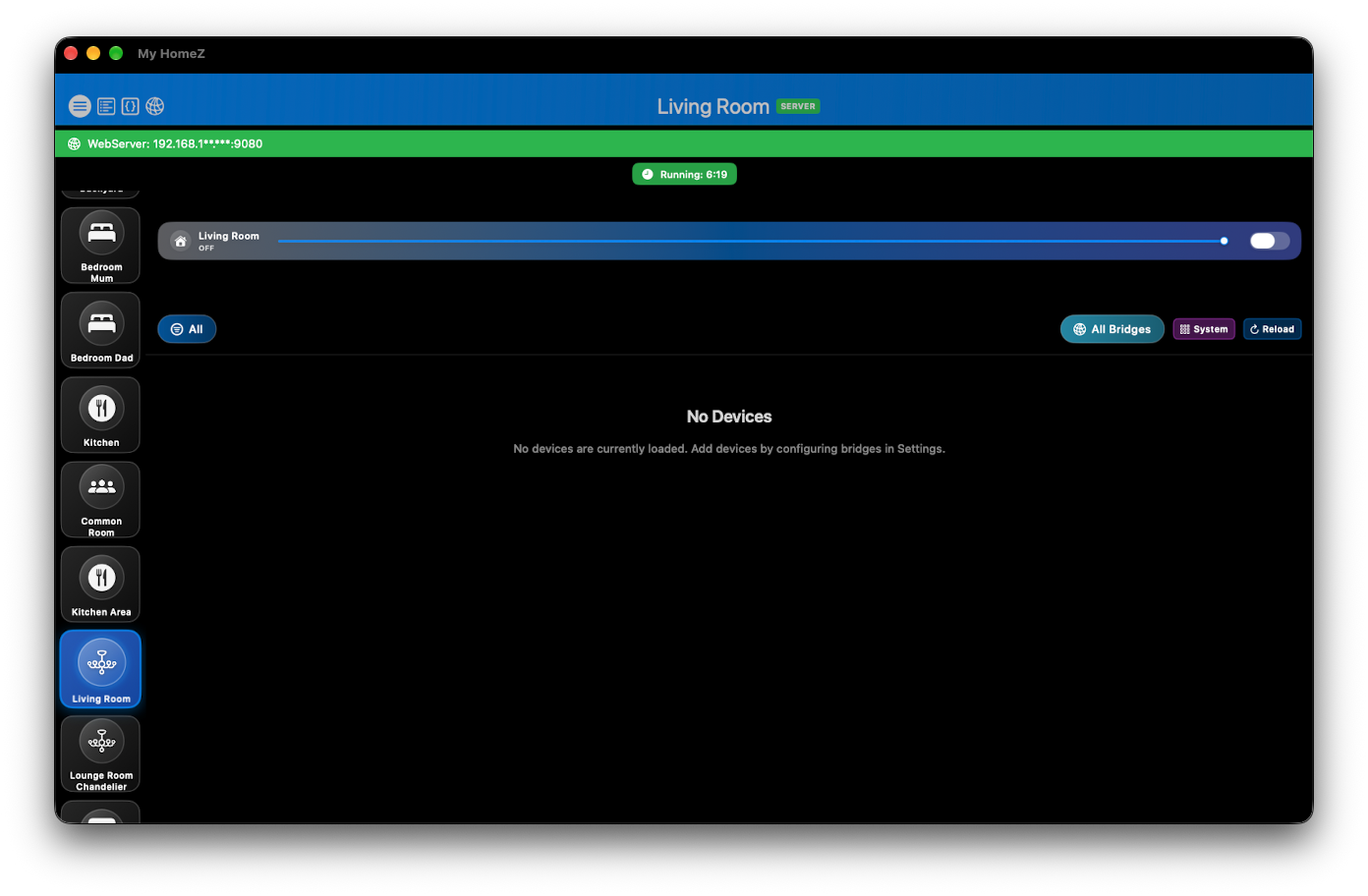
Task: Click the Running 6:19 timer badge
Action: [684, 175]
